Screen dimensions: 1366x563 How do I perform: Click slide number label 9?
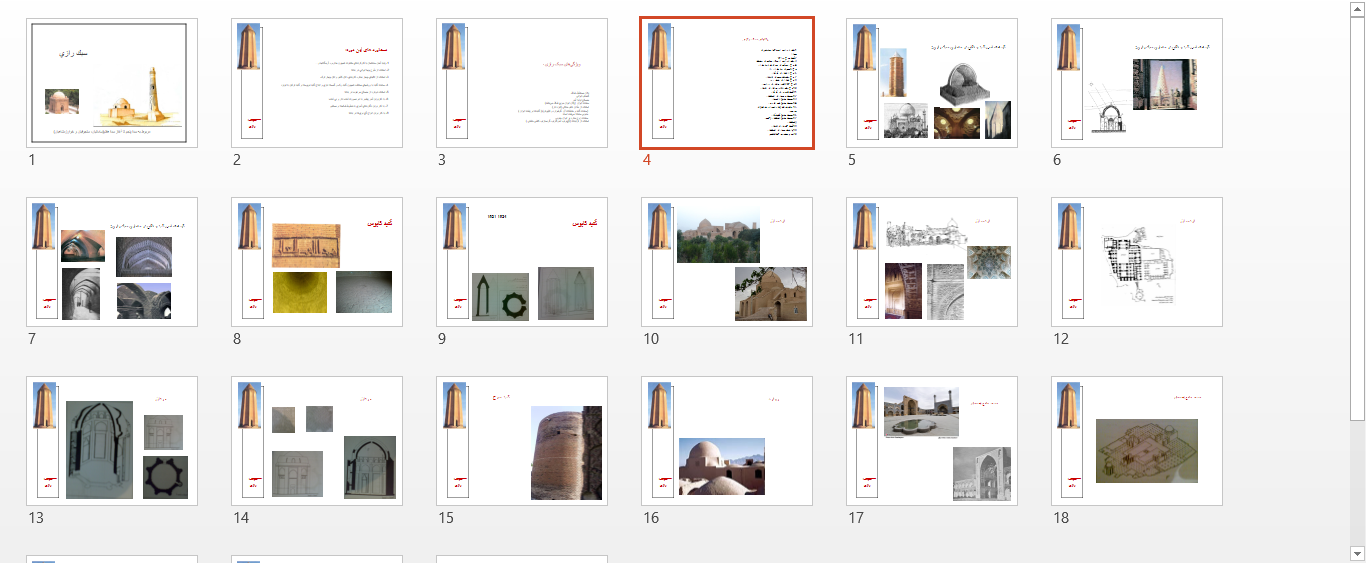tap(442, 339)
